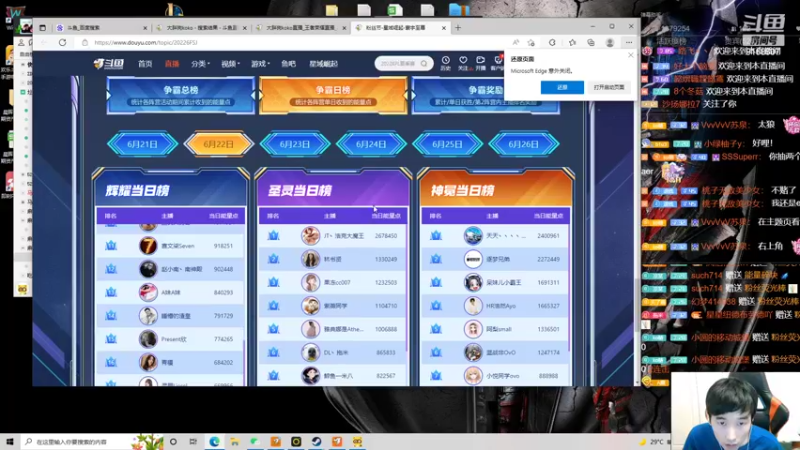Select the 争霸总榜 banner tab
The image size is (800, 450).
181,95
